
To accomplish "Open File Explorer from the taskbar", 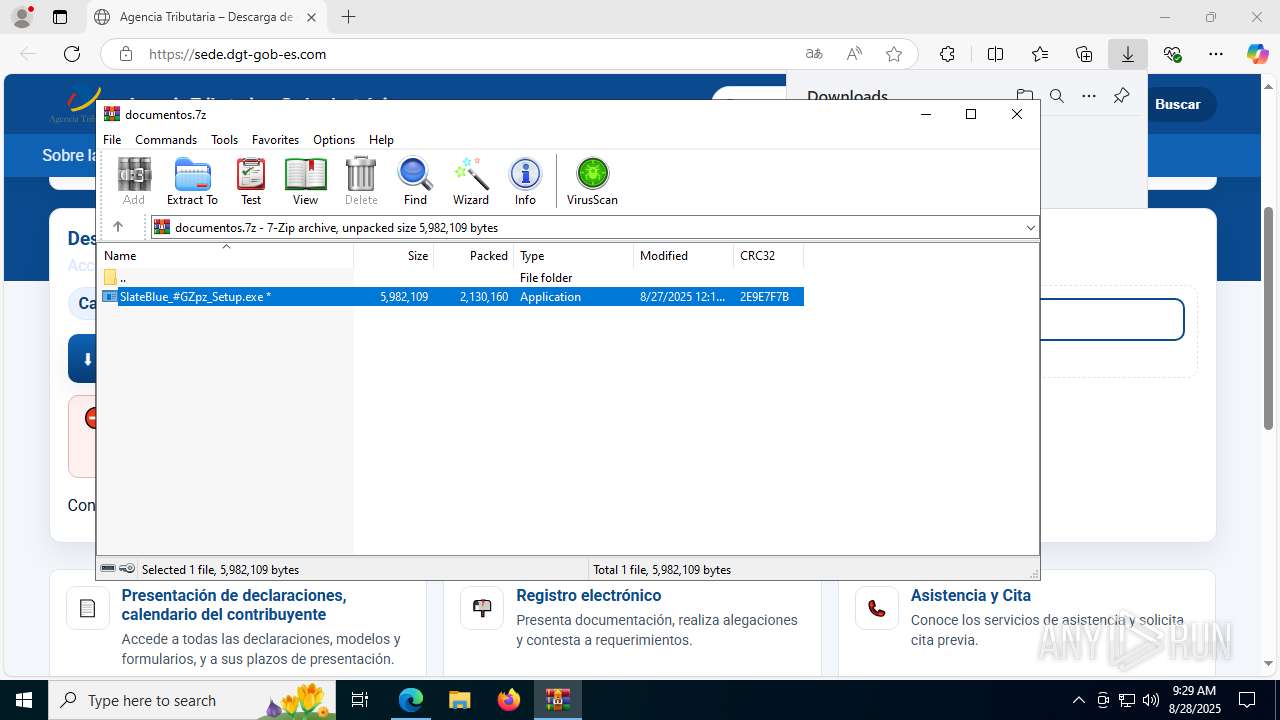I will point(459,700).
